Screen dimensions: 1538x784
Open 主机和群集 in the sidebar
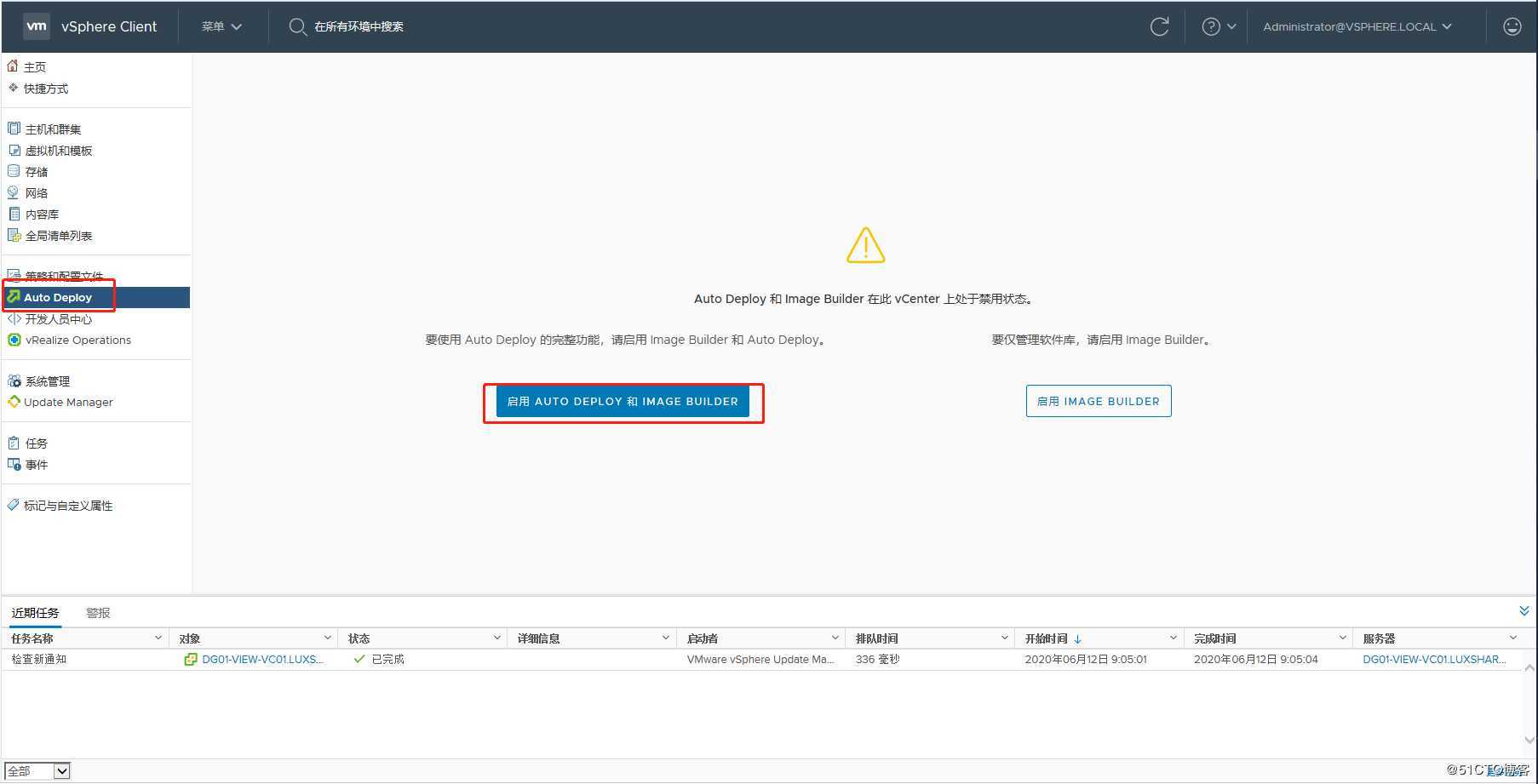[x=53, y=129]
